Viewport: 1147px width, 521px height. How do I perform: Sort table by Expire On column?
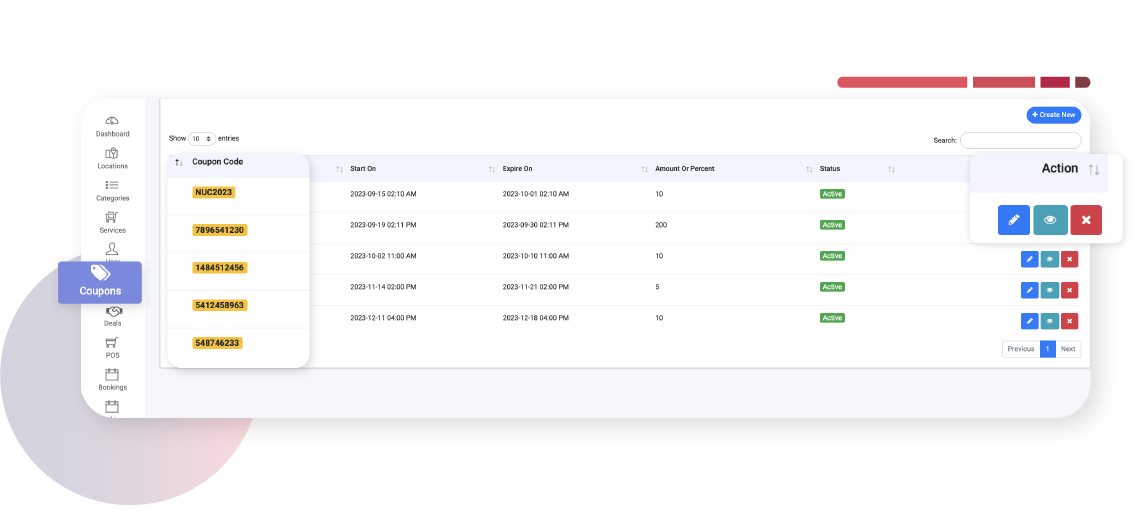pyautogui.click(x=493, y=169)
